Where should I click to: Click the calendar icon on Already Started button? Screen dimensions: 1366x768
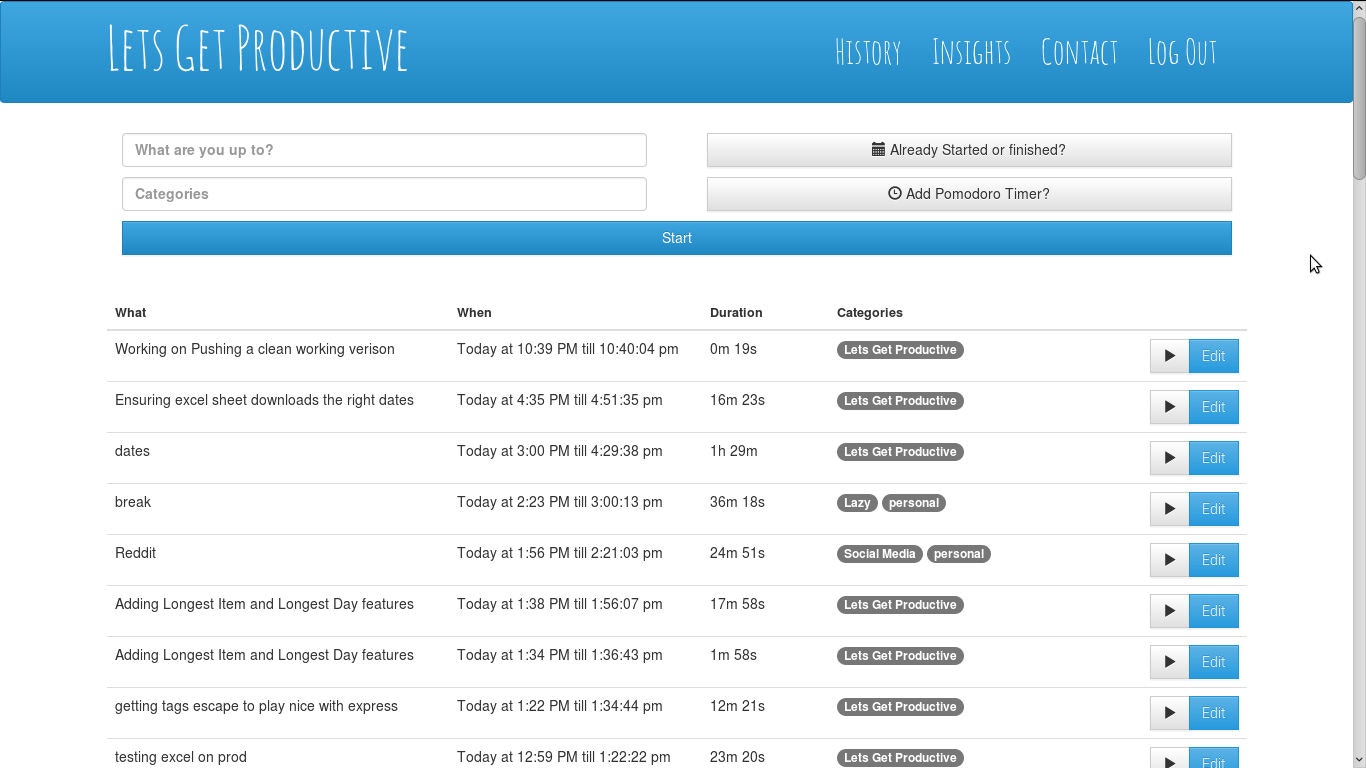pyautogui.click(x=880, y=150)
